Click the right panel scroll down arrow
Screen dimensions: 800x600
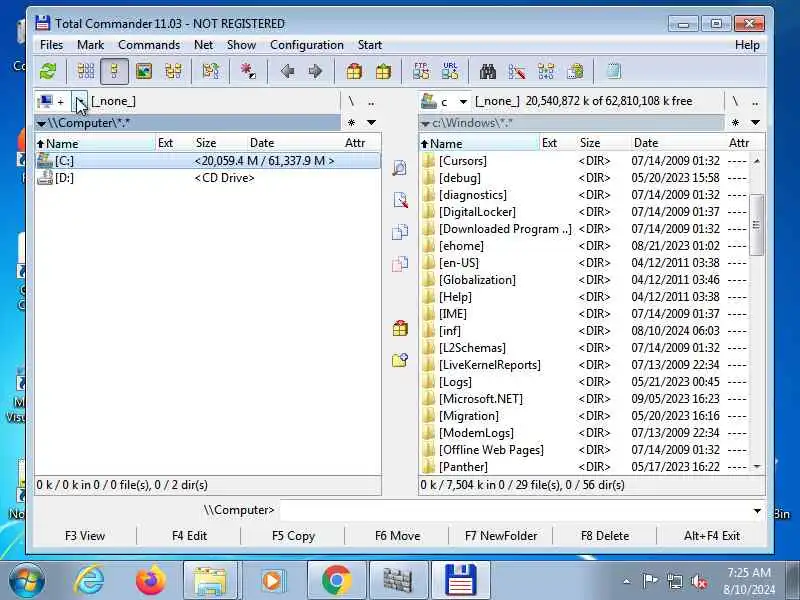(757, 467)
